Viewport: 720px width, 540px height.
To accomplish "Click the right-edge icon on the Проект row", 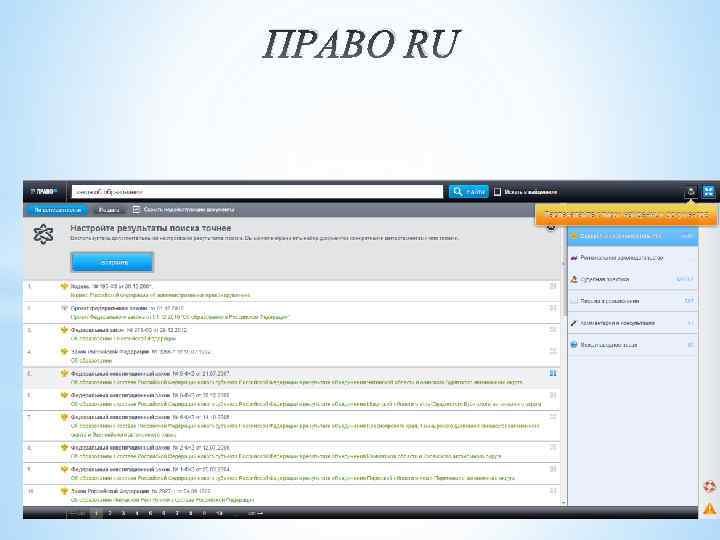I will click(553, 308).
